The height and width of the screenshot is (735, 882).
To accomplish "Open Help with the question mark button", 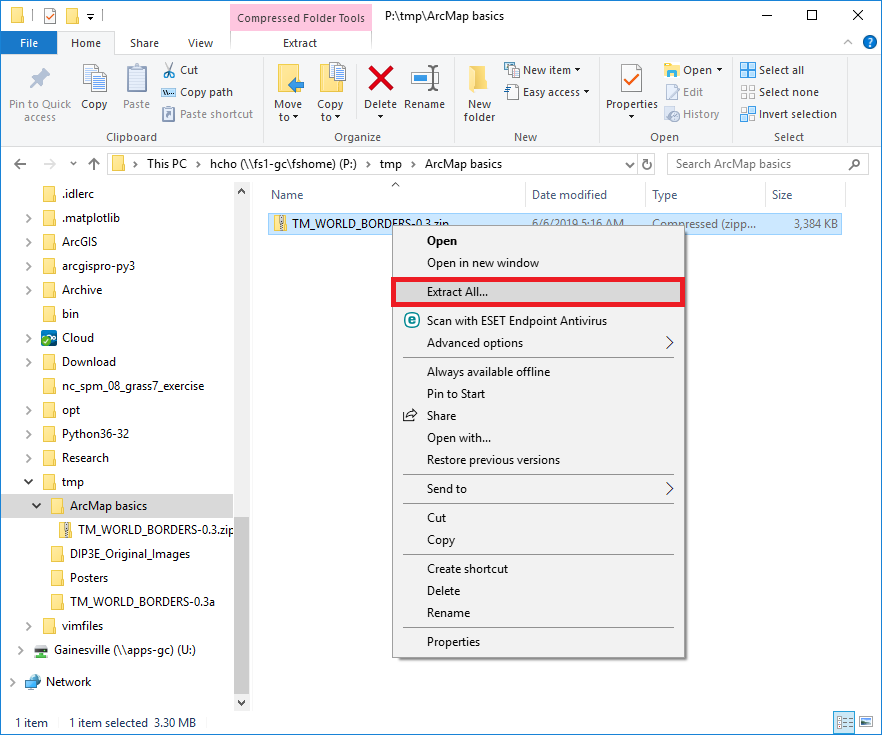I will (x=869, y=42).
